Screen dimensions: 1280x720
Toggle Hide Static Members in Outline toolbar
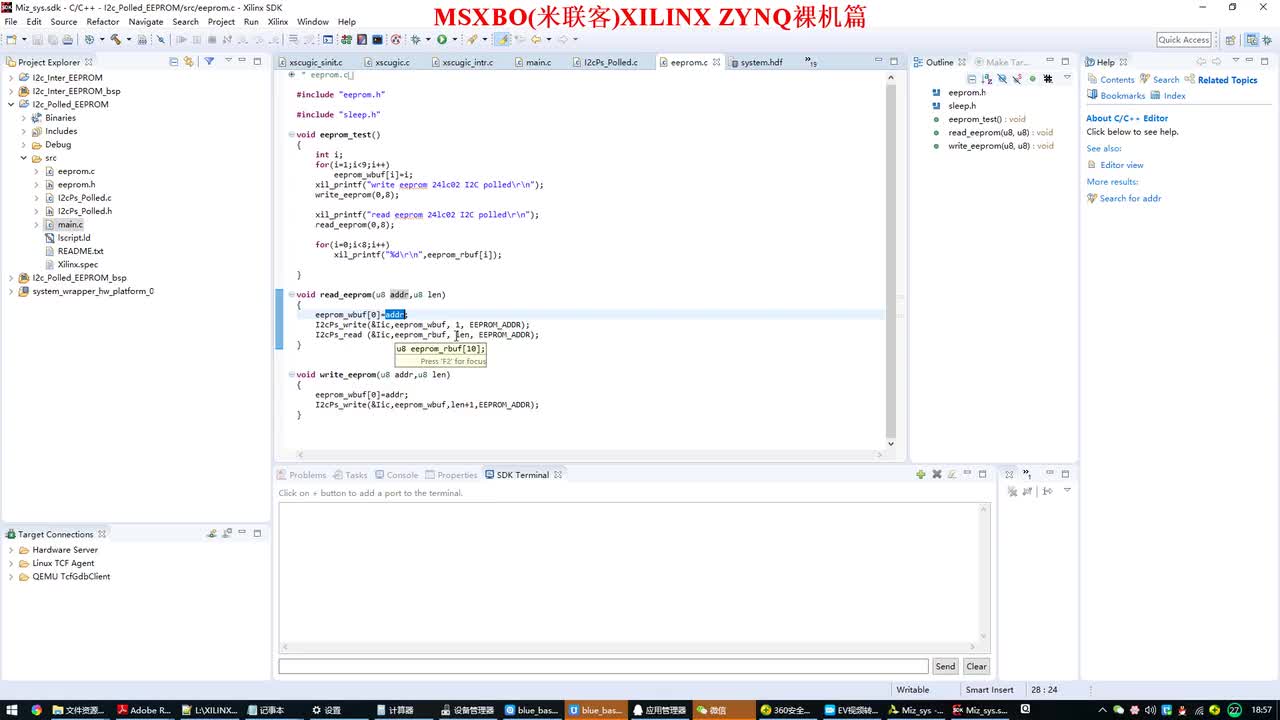coord(1017,79)
